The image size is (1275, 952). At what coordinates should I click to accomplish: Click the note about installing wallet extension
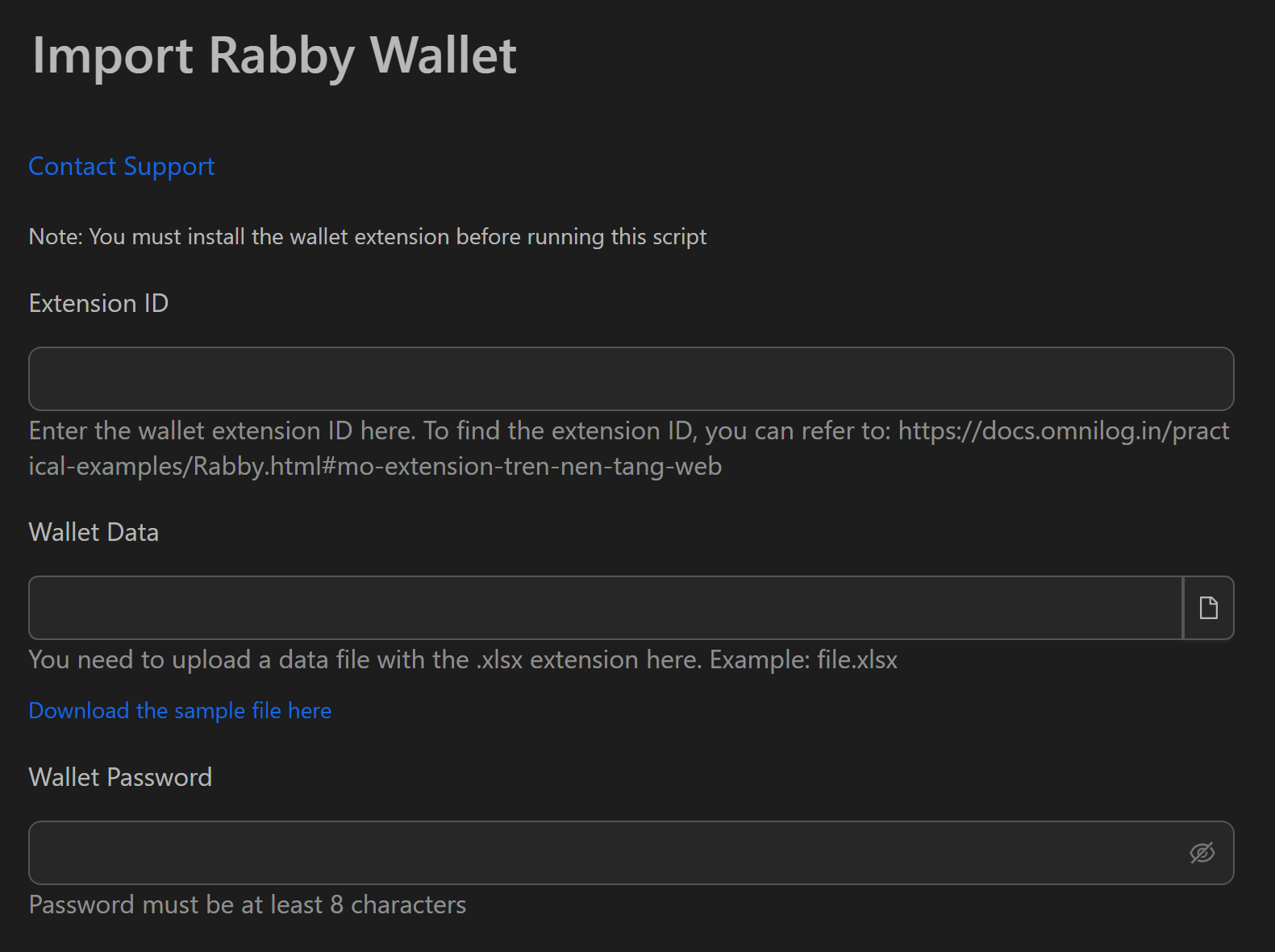coord(368,237)
